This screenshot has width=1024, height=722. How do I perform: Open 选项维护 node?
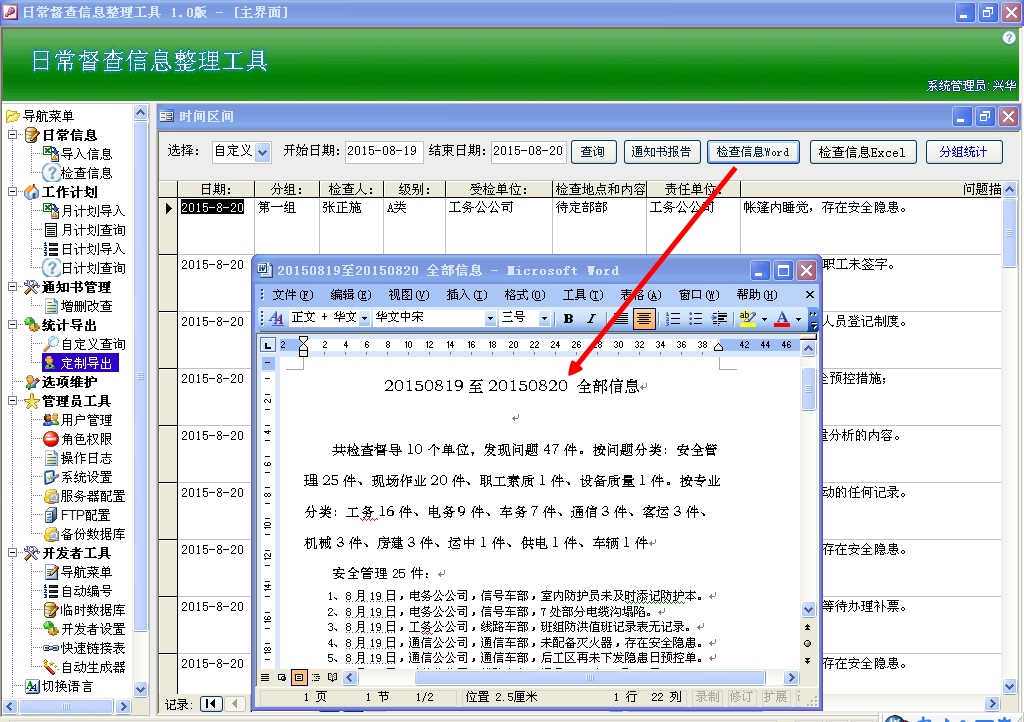pyautogui.click(x=61, y=382)
